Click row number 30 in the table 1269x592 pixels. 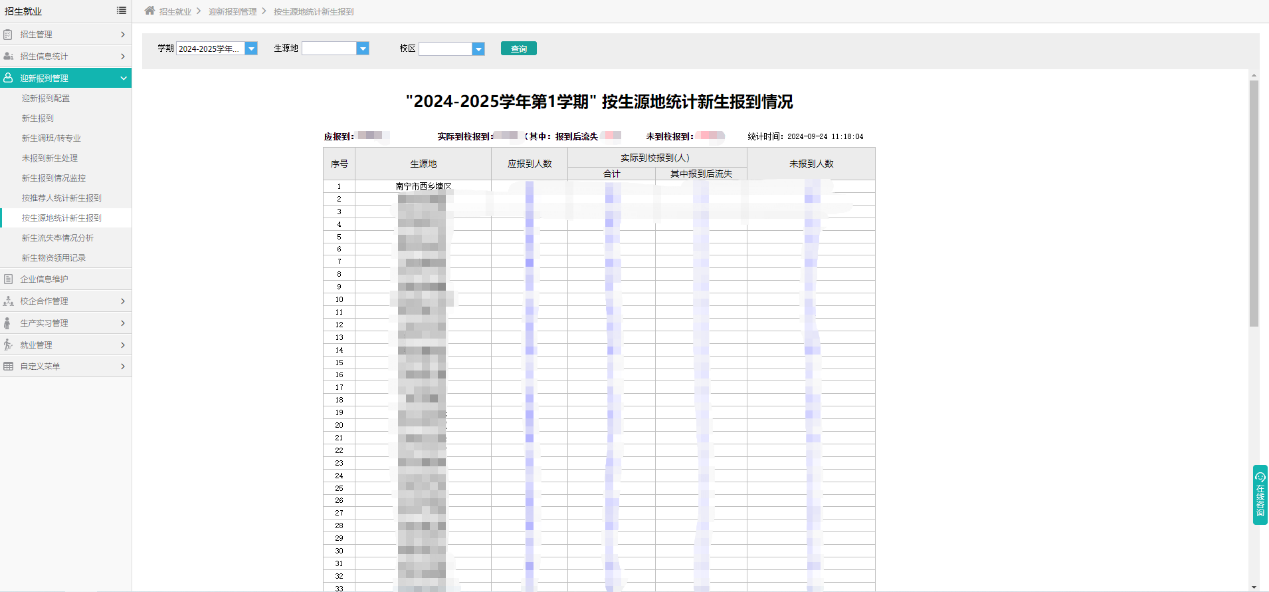pyautogui.click(x=339, y=550)
